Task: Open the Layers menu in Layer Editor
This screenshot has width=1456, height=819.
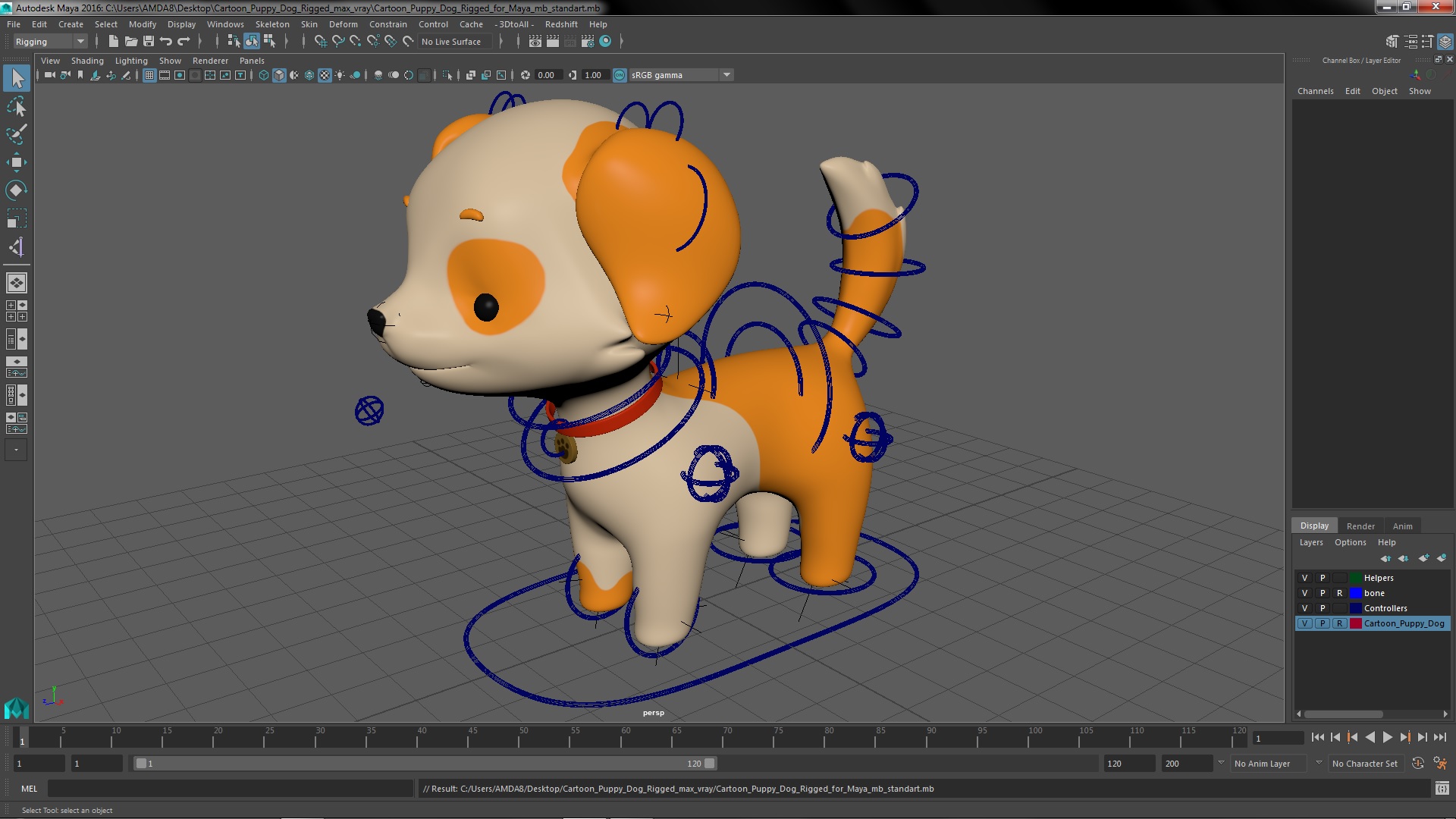Action: (1311, 542)
